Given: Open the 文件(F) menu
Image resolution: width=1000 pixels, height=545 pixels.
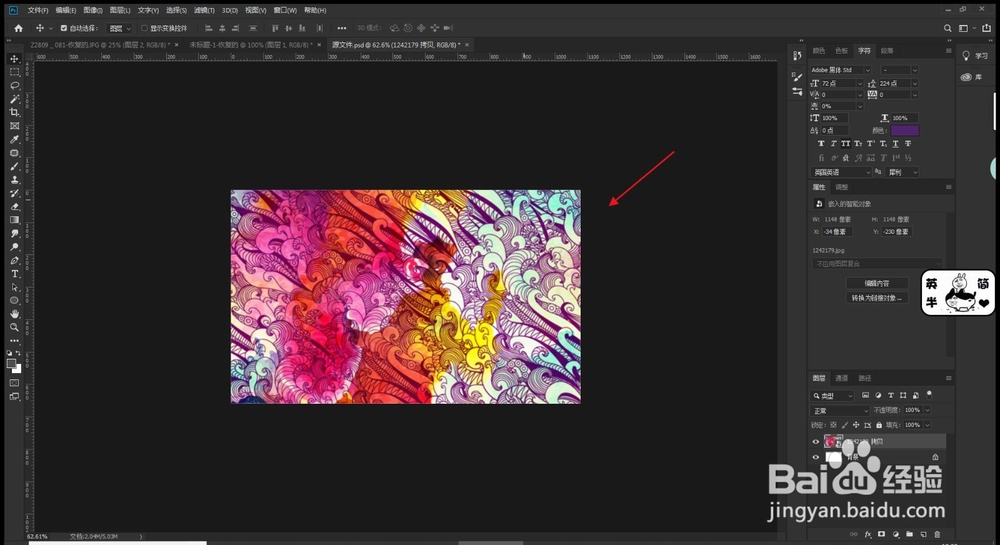Looking at the screenshot, I should [x=38, y=10].
